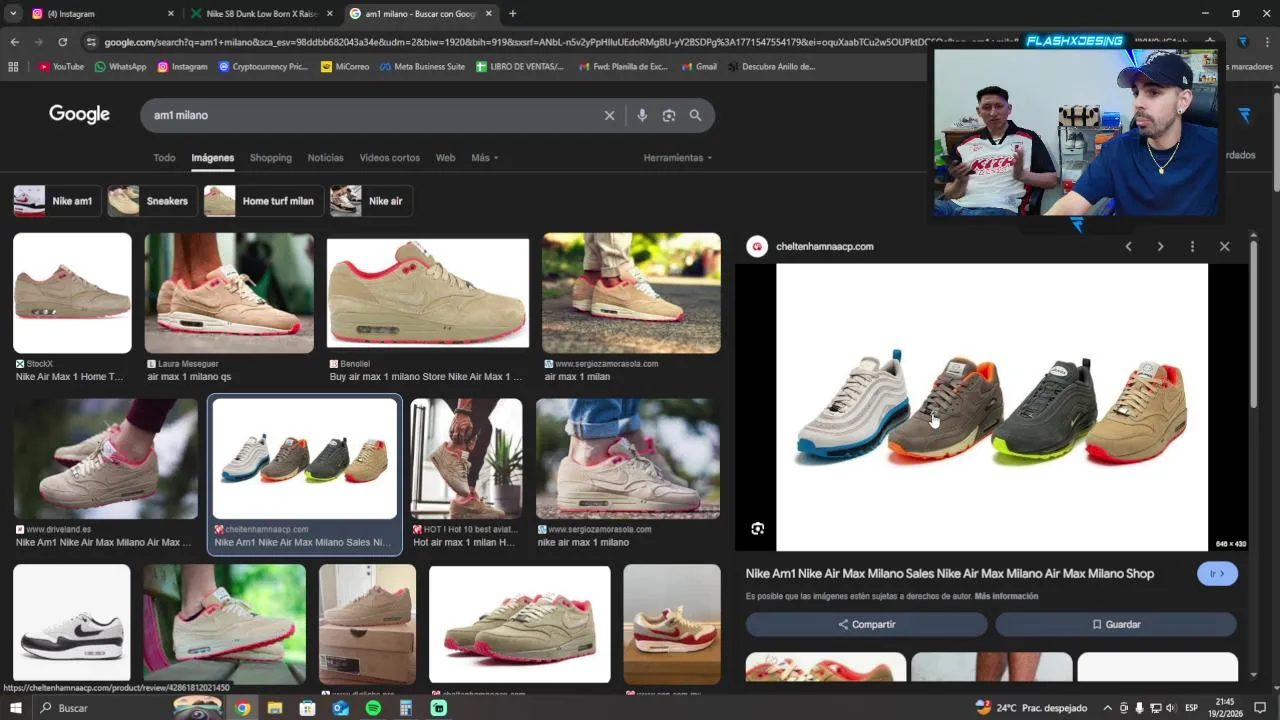
Task: Switch to Nike SB Dunk Low tab
Action: pyautogui.click(x=262, y=14)
